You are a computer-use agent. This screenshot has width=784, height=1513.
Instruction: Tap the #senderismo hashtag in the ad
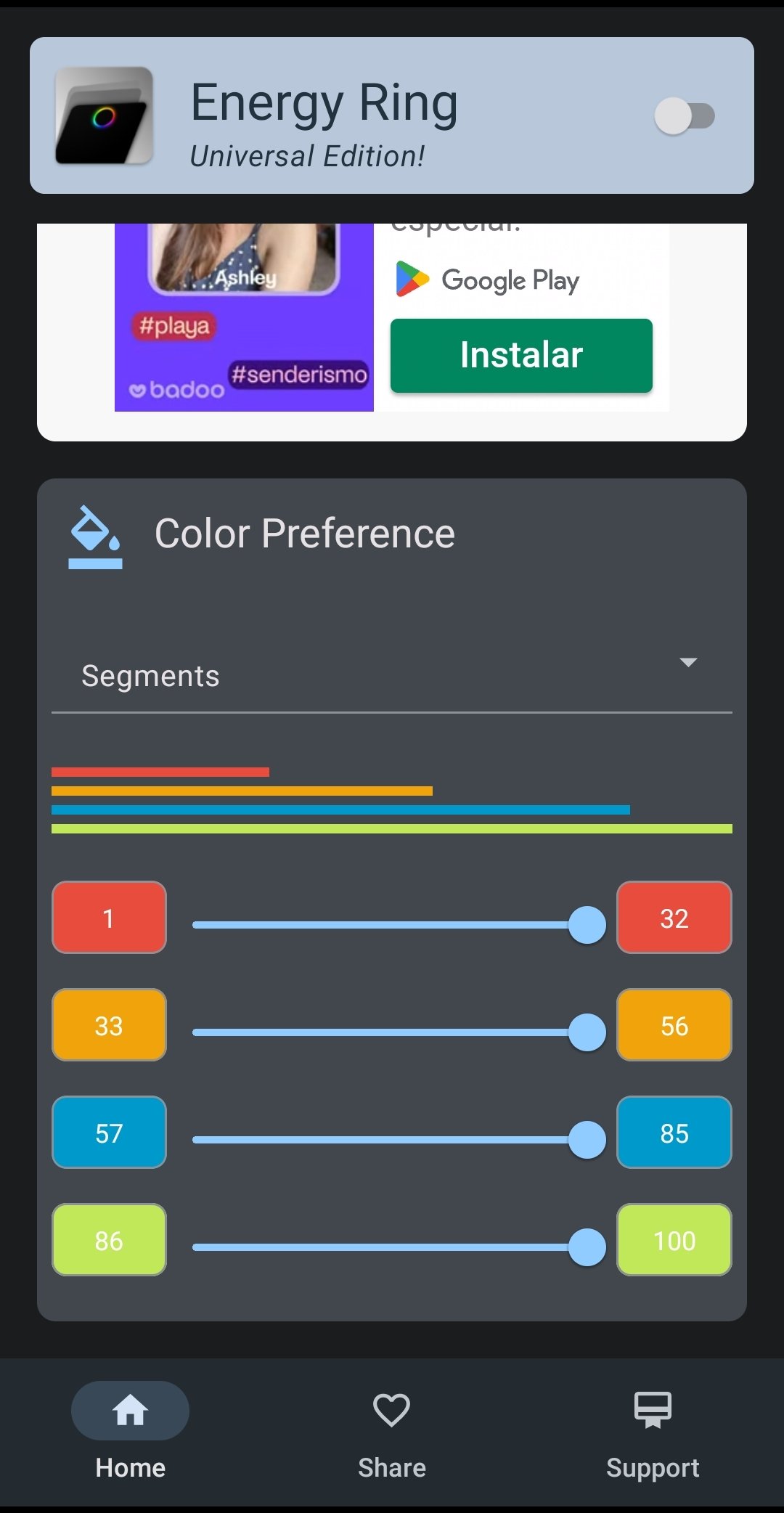[299, 375]
